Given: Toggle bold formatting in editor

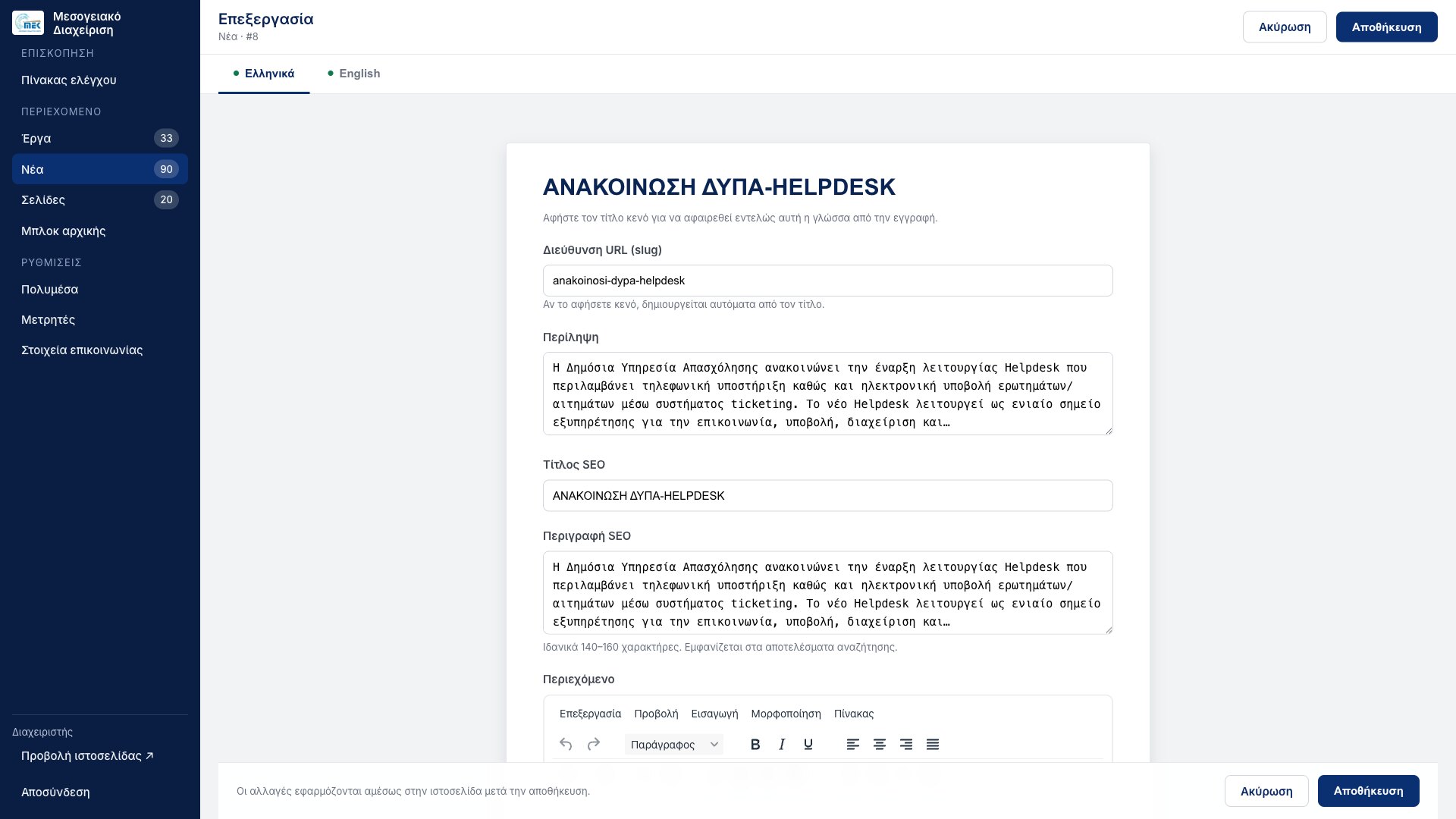Looking at the screenshot, I should [x=755, y=744].
